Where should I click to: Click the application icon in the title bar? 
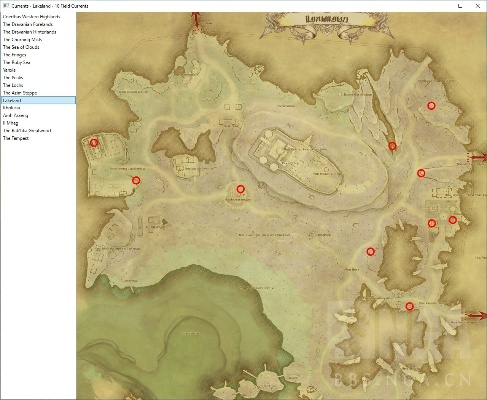[5, 6]
